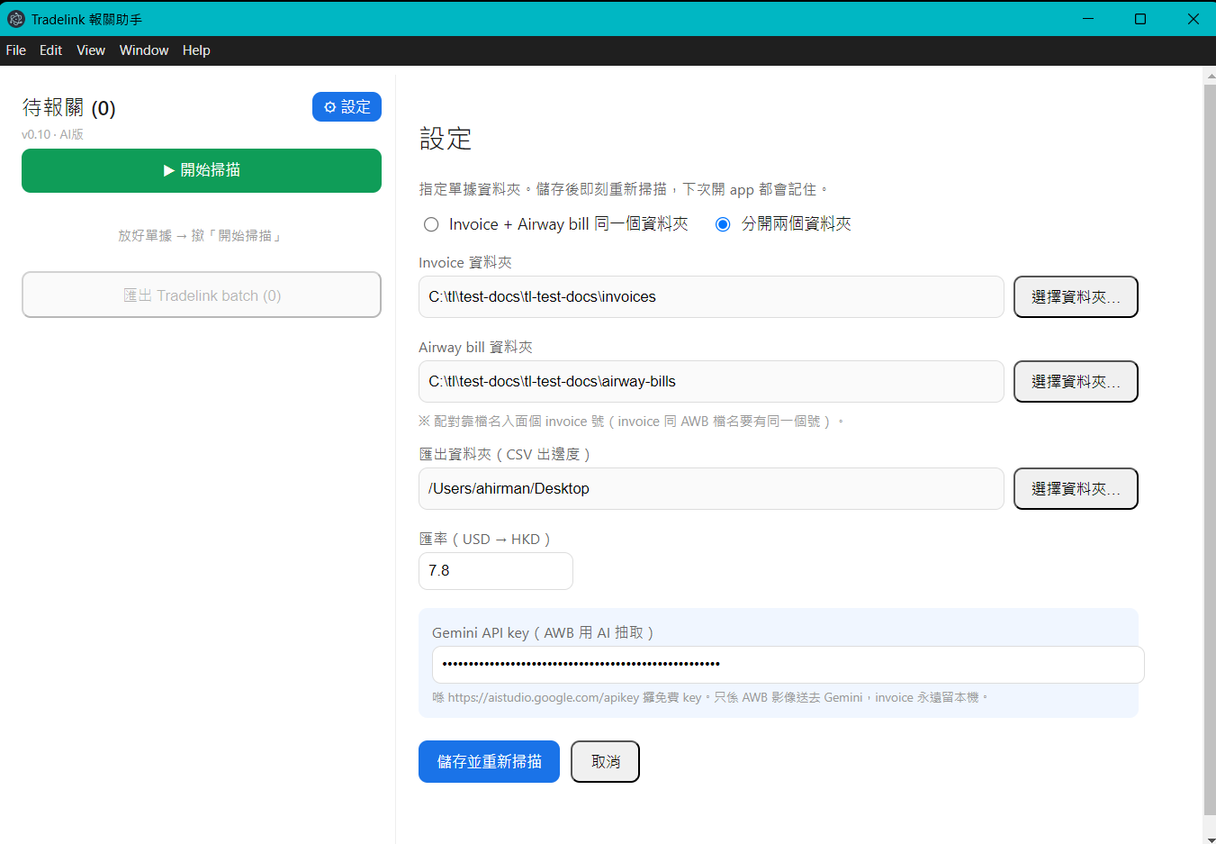This screenshot has width=1216, height=844.
Task: Save settings with 儲存並重新掃描 button
Action: click(x=489, y=762)
